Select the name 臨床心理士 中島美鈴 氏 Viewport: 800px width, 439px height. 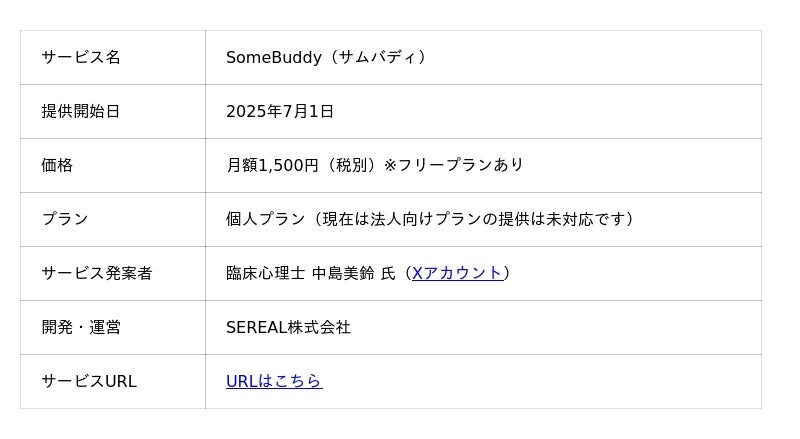click(x=310, y=273)
